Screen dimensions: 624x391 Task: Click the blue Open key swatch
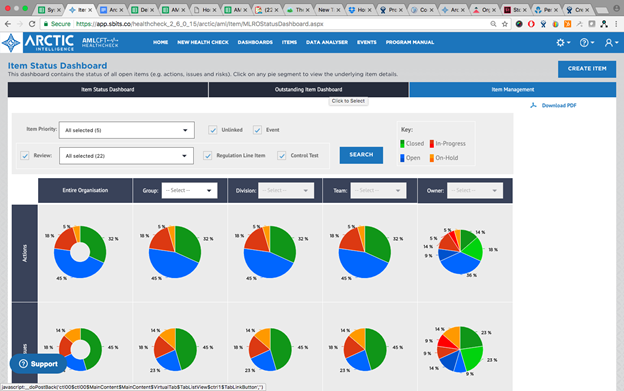tap(402, 158)
